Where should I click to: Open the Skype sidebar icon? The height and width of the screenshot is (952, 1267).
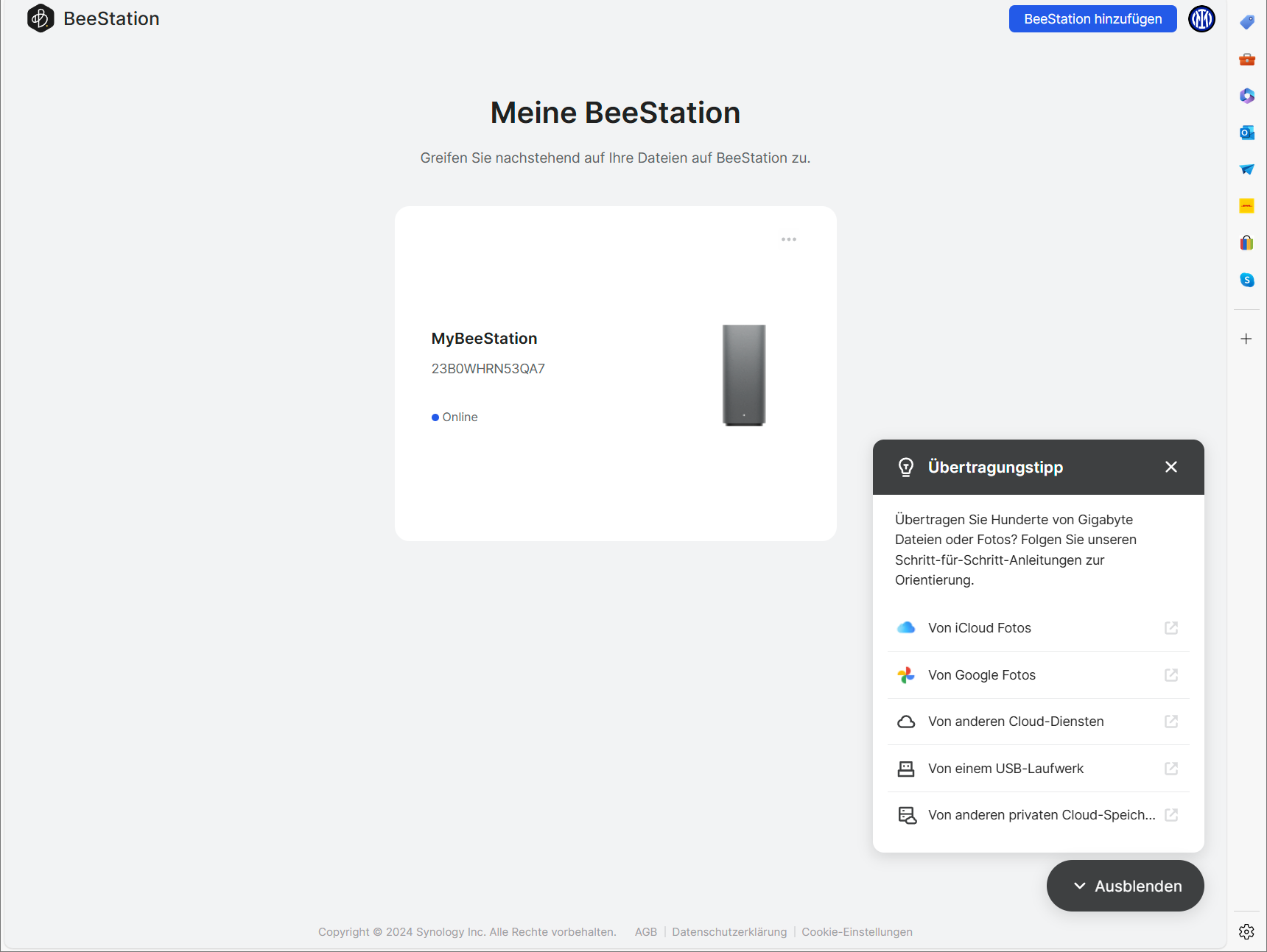point(1246,280)
